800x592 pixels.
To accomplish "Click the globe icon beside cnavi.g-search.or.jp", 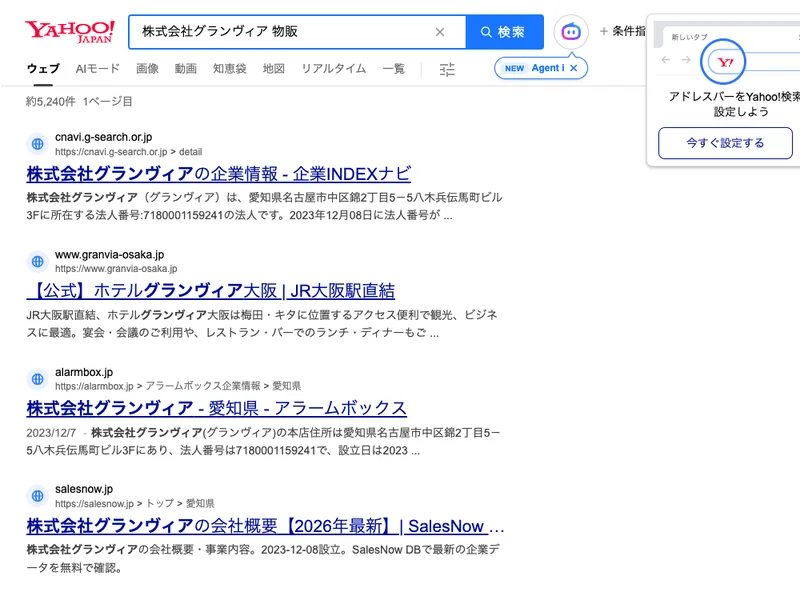I will pyautogui.click(x=37, y=144).
